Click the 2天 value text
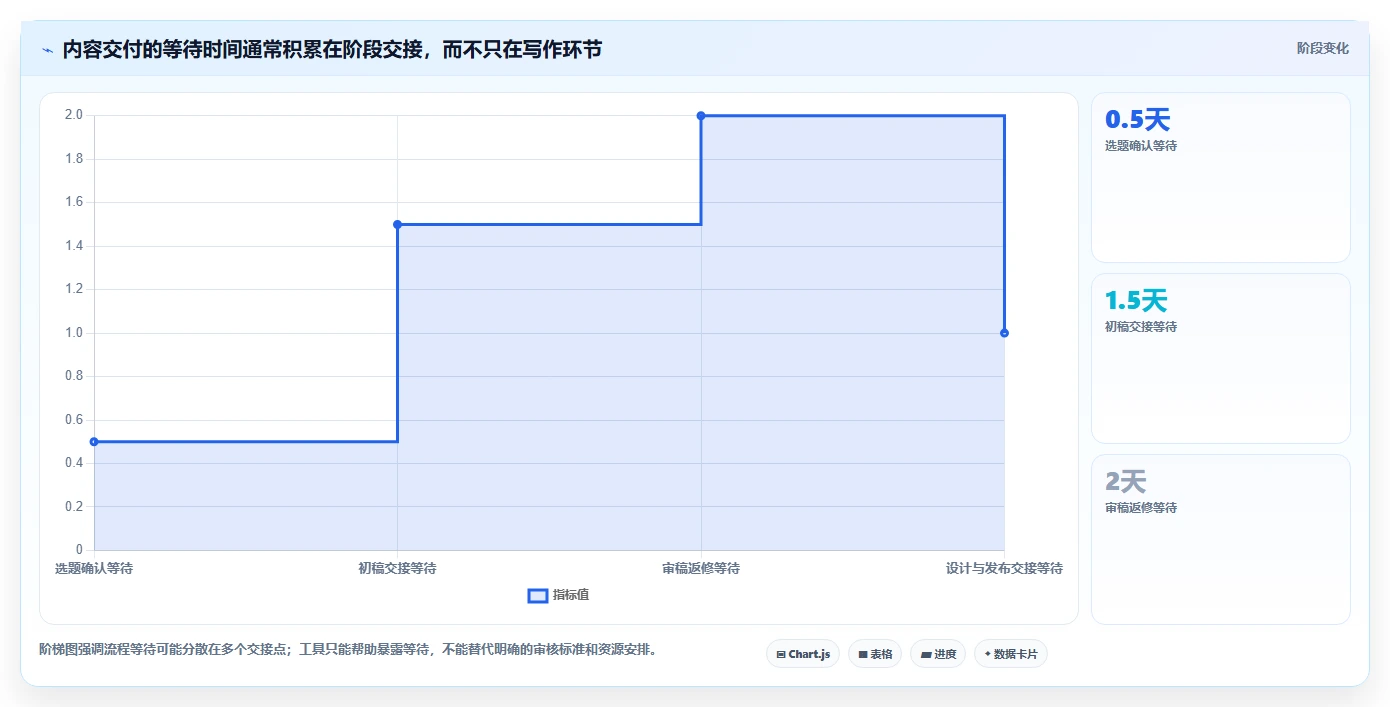 tap(1125, 482)
